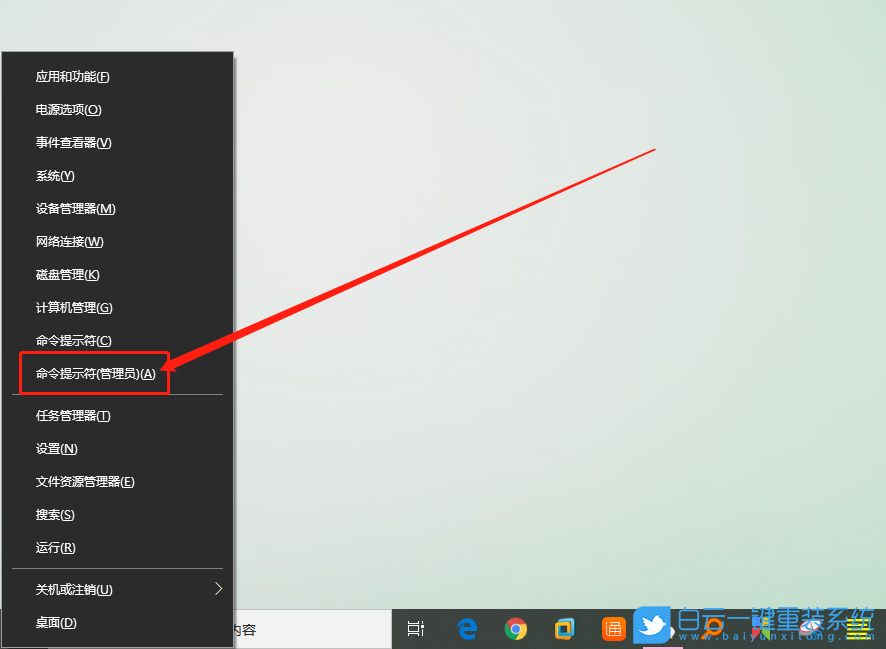The width and height of the screenshot is (886, 649).
Task: Select 命令提示符(管理员) from the menu
Action: [x=95, y=373]
